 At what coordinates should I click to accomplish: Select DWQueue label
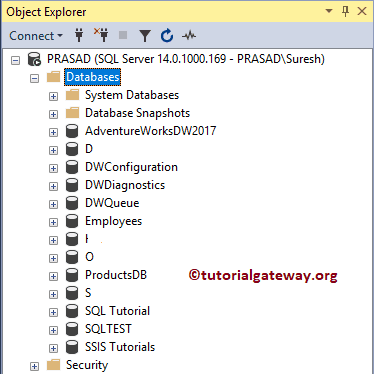[112, 203]
